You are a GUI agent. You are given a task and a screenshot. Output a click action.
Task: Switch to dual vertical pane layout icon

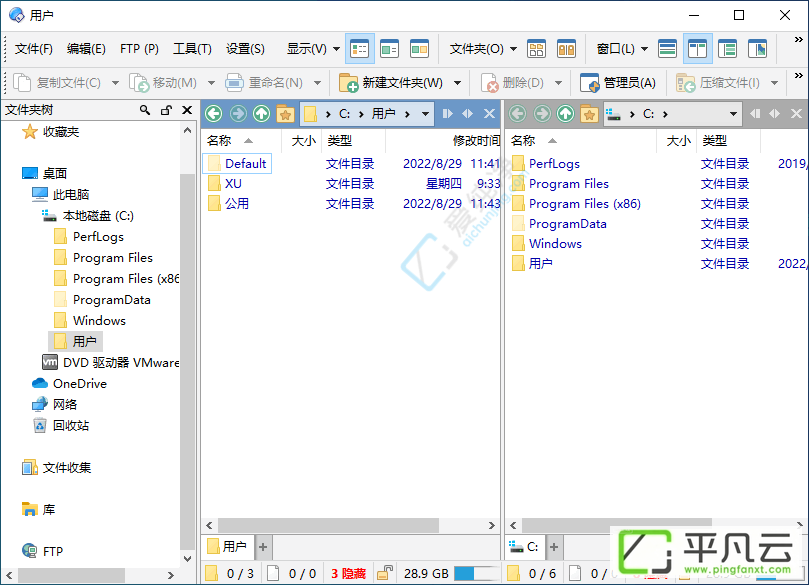(698, 49)
